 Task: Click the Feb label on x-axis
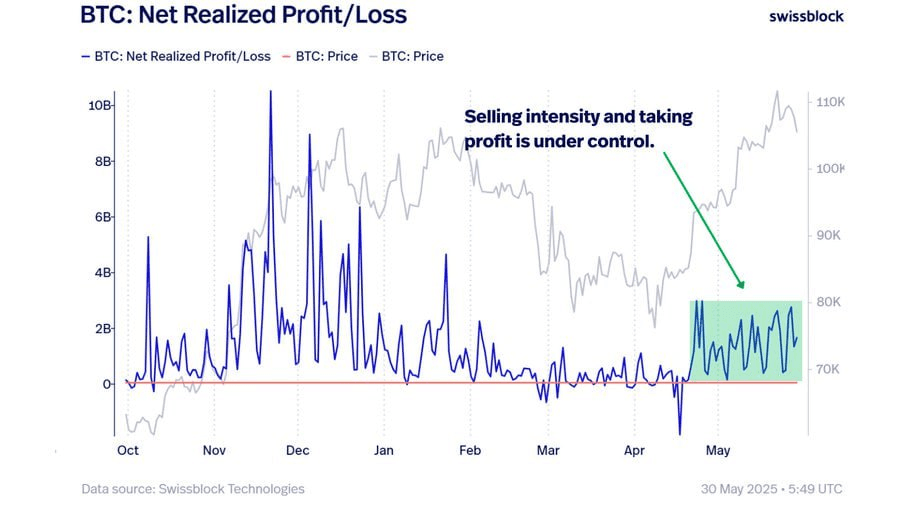click(x=470, y=450)
